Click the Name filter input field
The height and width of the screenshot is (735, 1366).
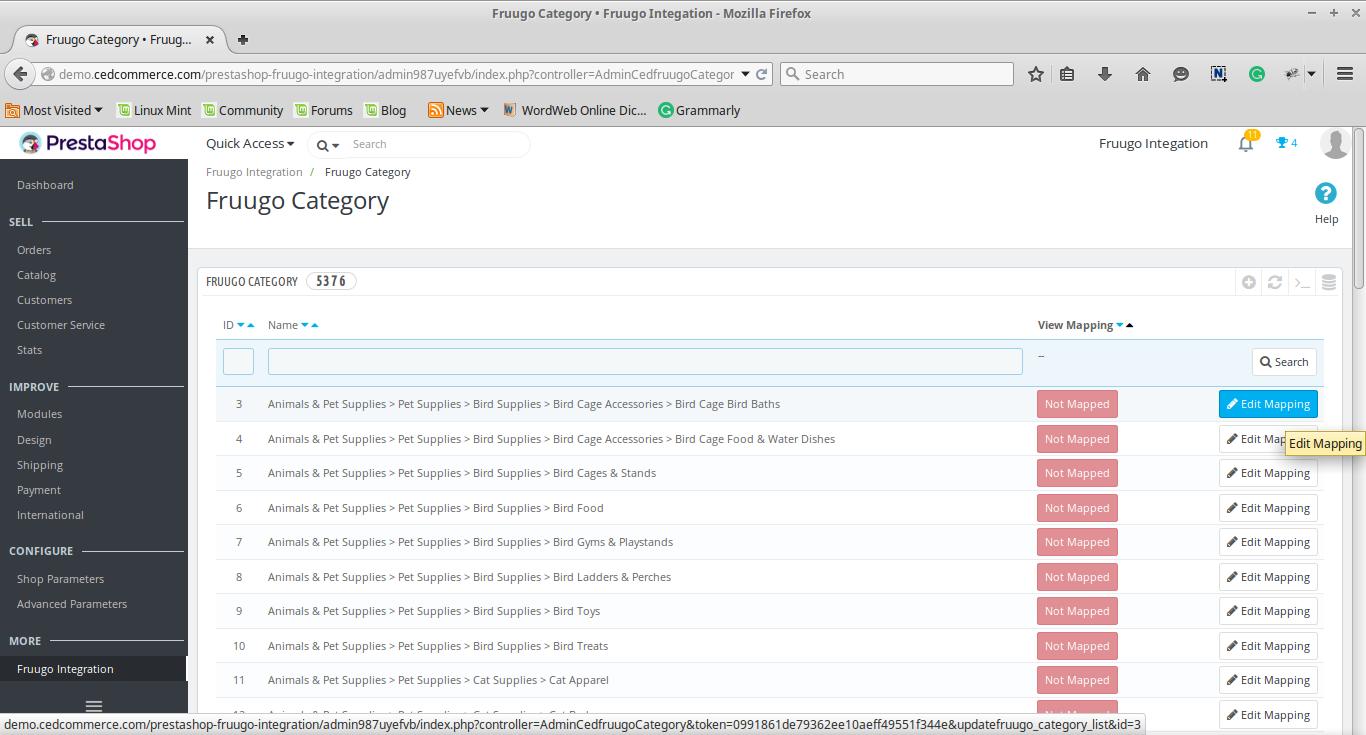[645, 361]
